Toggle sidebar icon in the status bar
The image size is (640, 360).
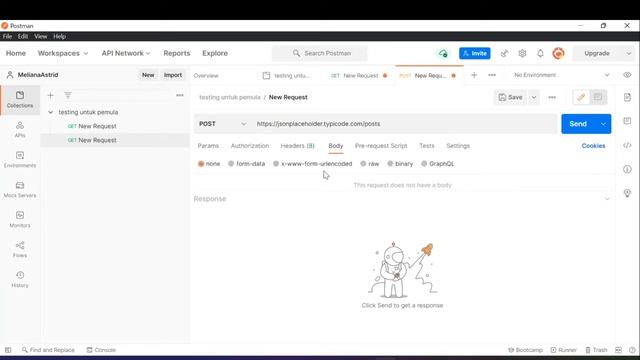(x=8, y=350)
